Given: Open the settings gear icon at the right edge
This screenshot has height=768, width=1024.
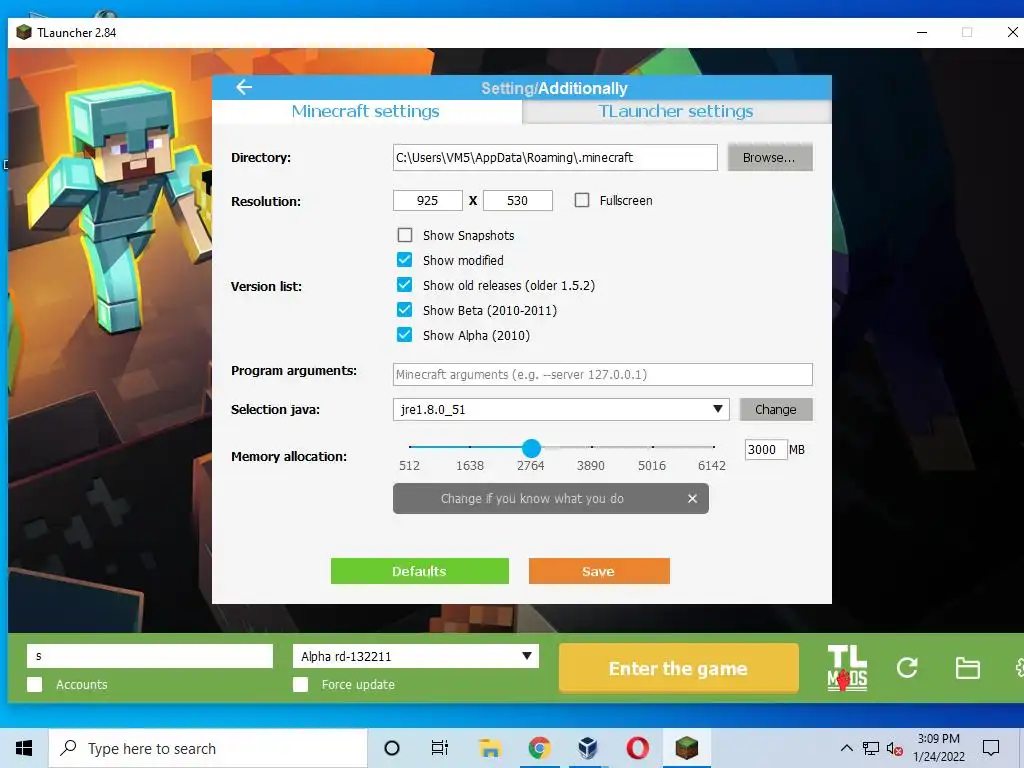Looking at the screenshot, I should (1019, 668).
